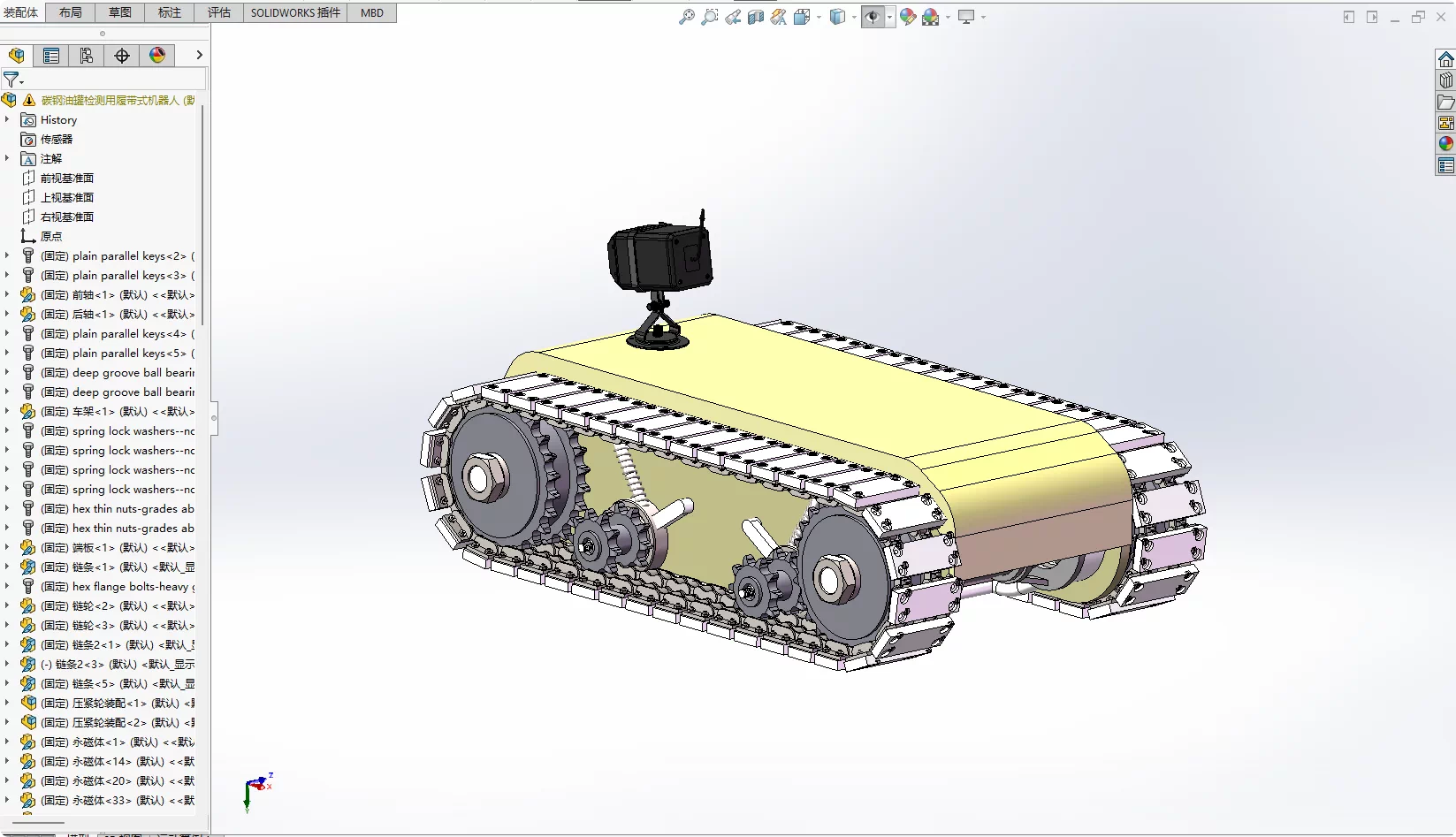Switch to the 布局 ribbon tab
Viewport: 1456px width, 837px height.
(x=71, y=12)
